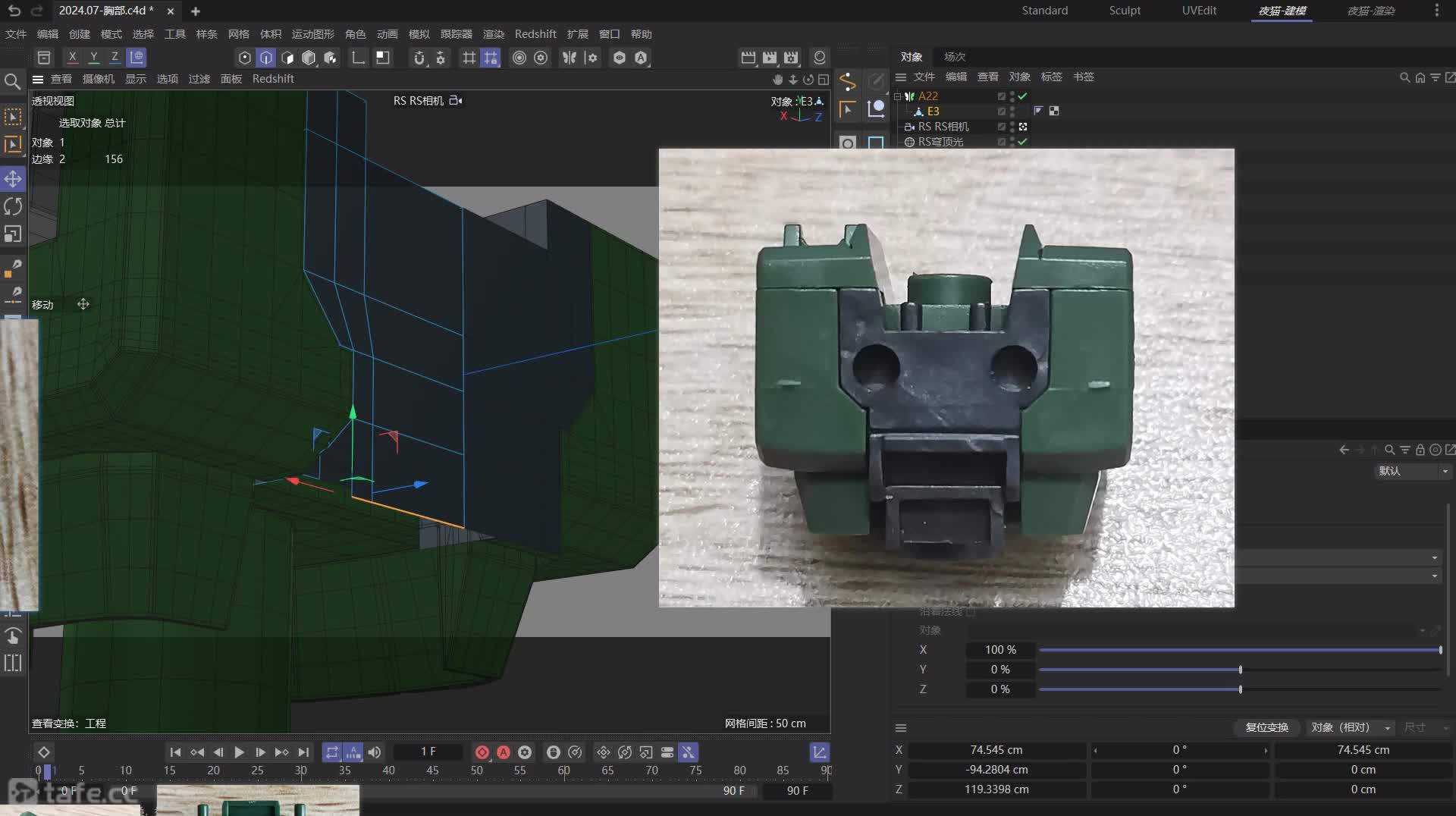Image resolution: width=1456 pixels, height=816 pixels.
Task: Select the Move tool in the left toolbar
Action: (x=13, y=179)
